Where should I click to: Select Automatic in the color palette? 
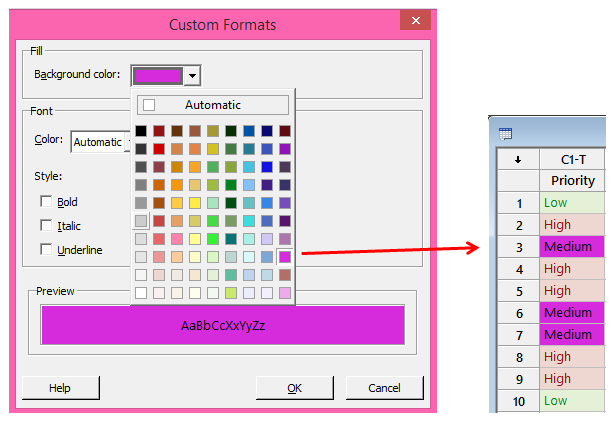[x=211, y=105]
